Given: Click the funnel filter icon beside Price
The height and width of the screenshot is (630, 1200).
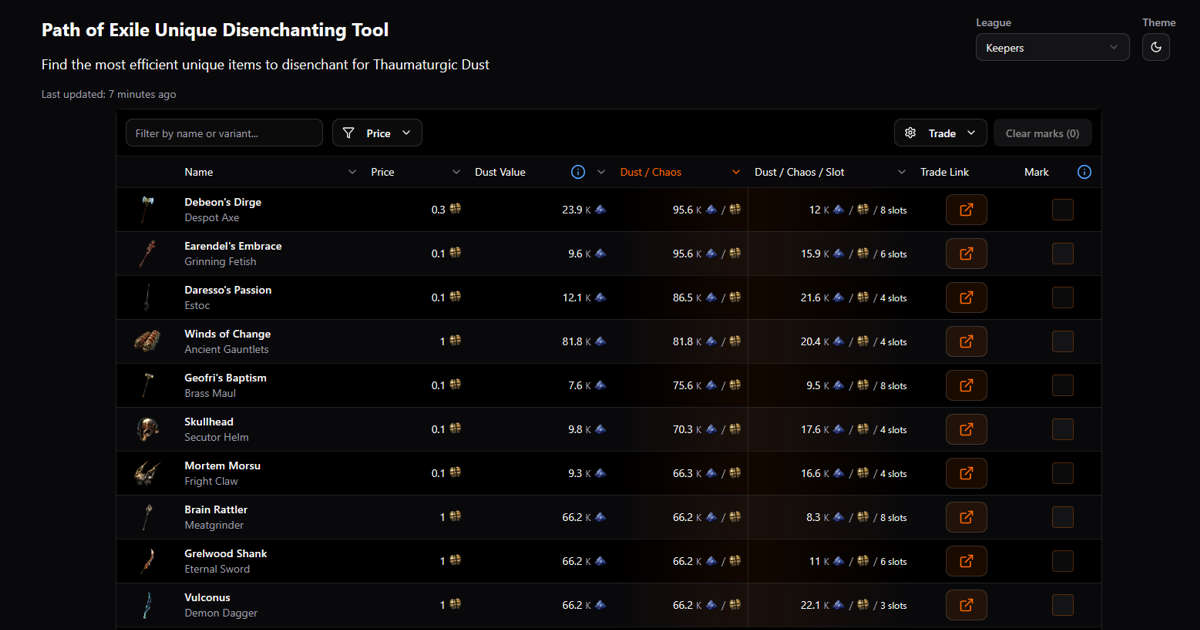Looking at the screenshot, I should point(348,132).
